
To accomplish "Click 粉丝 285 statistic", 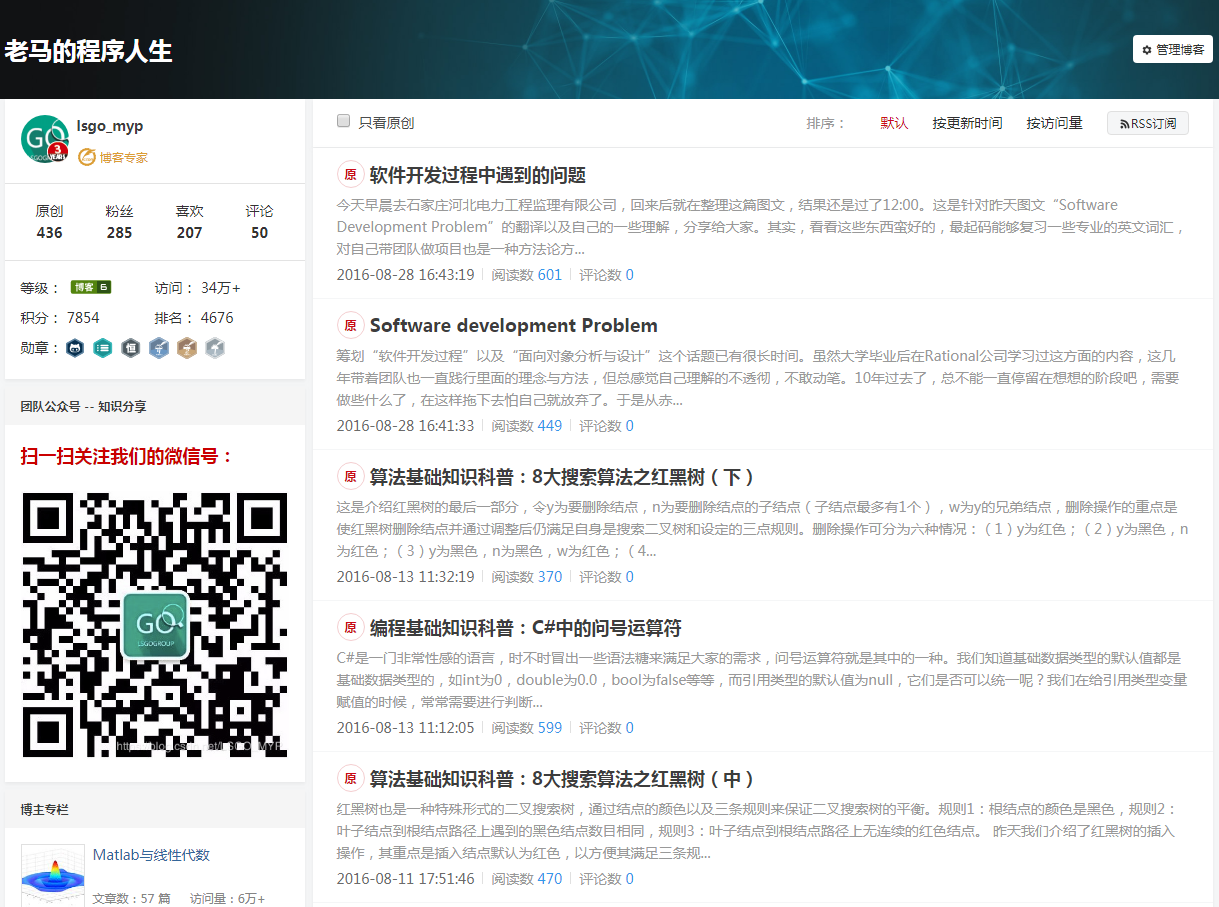I will 119,222.
